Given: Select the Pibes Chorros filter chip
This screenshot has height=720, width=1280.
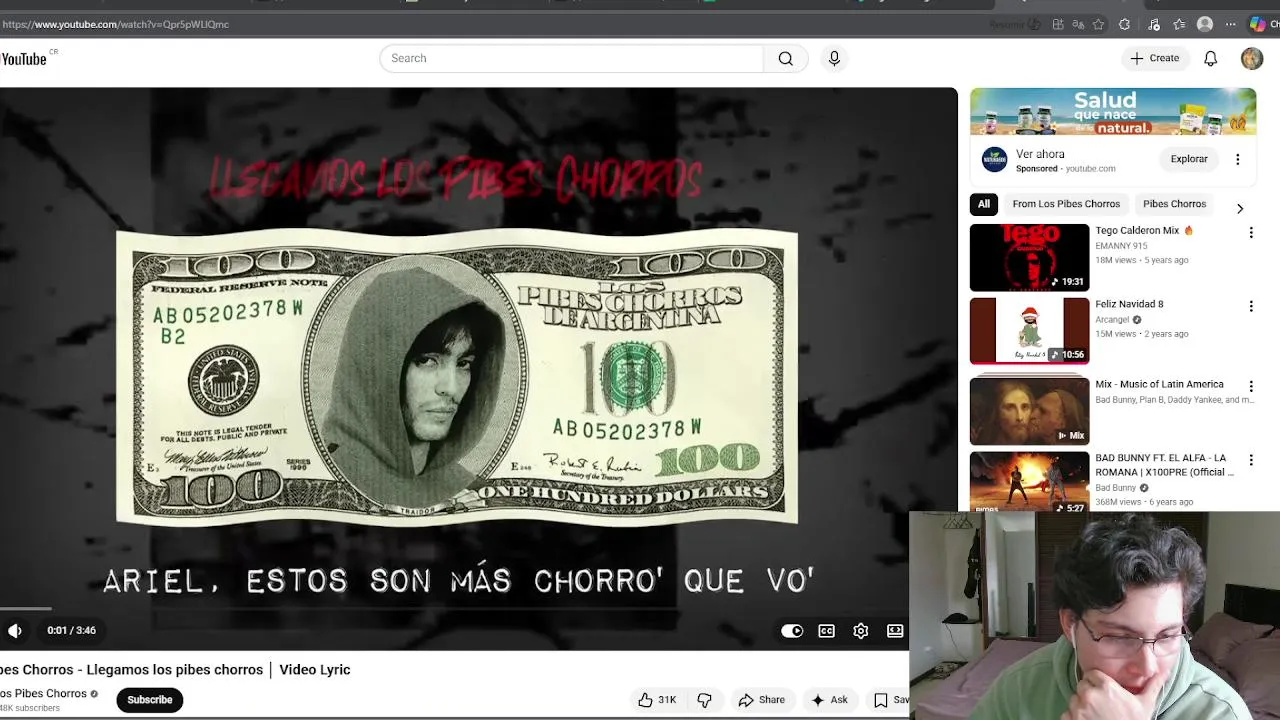Looking at the screenshot, I should 1174,204.
